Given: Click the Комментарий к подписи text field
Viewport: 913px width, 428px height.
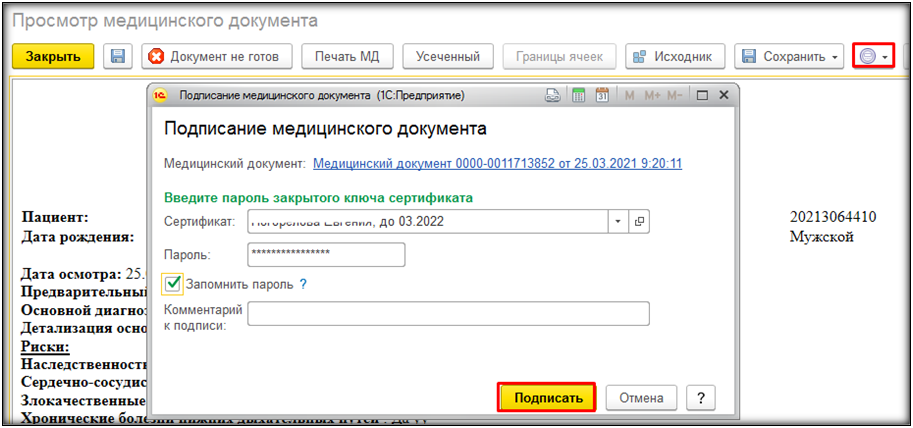Looking at the screenshot, I should click(x=449, y=314).
